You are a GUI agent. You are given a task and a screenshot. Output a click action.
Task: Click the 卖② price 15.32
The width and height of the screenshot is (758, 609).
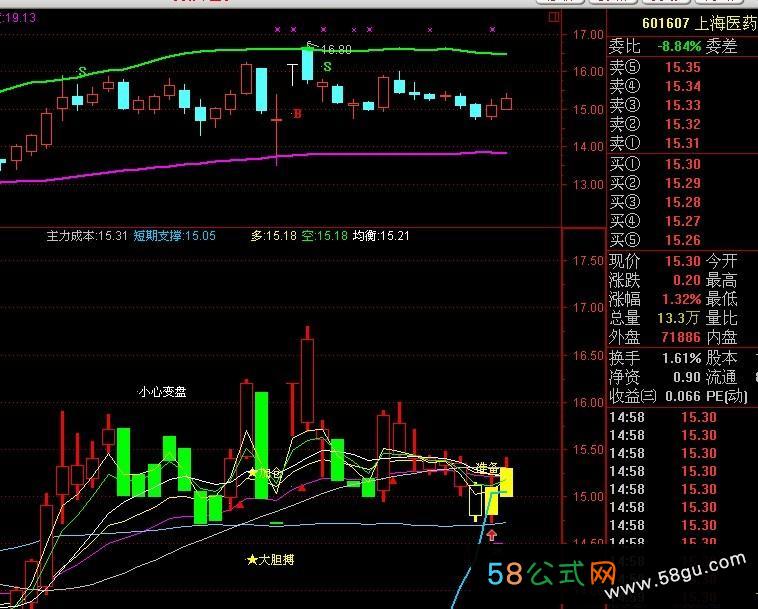(683, 124)
